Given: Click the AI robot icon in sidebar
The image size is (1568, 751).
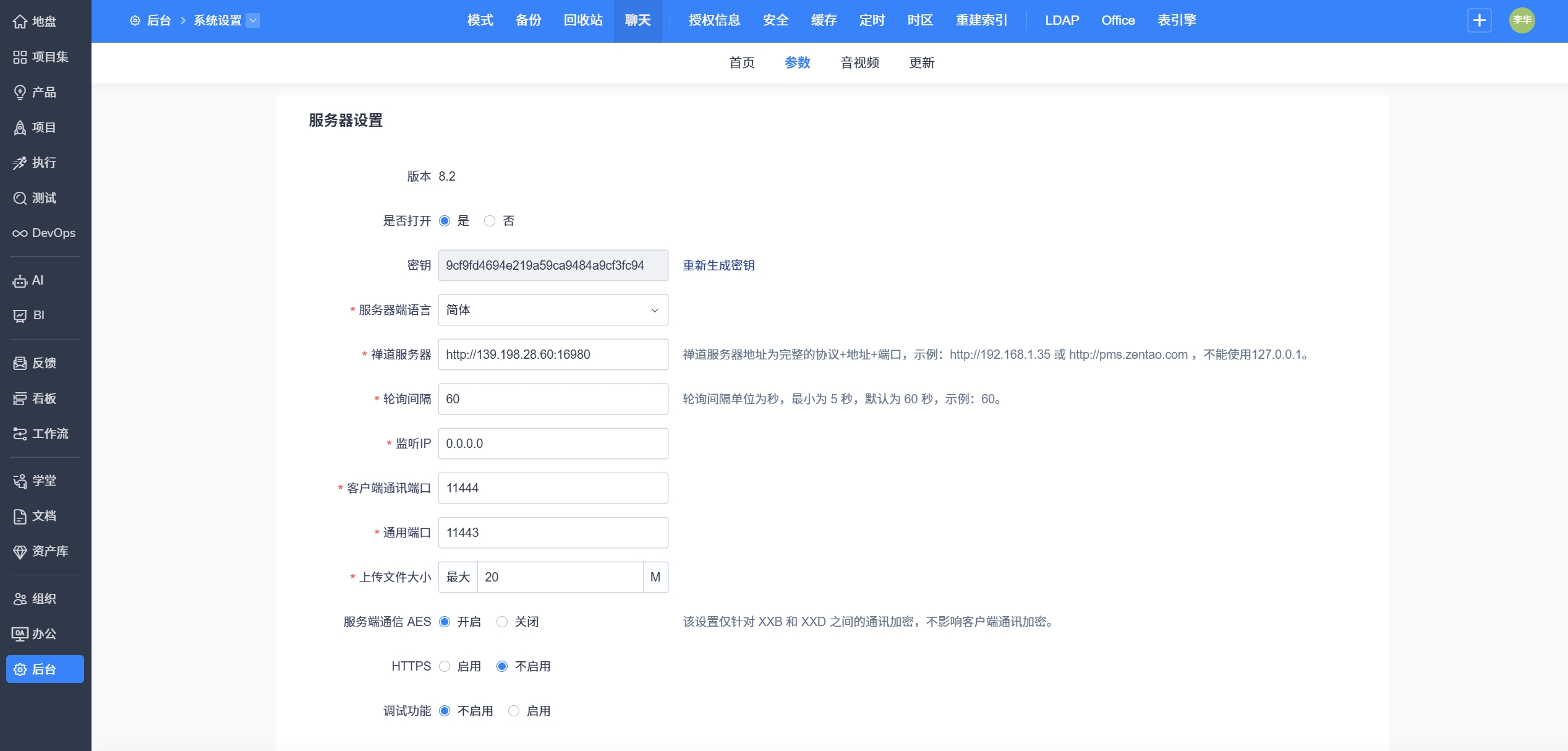Looking at the screenshot, I should (x=20, y=281).
